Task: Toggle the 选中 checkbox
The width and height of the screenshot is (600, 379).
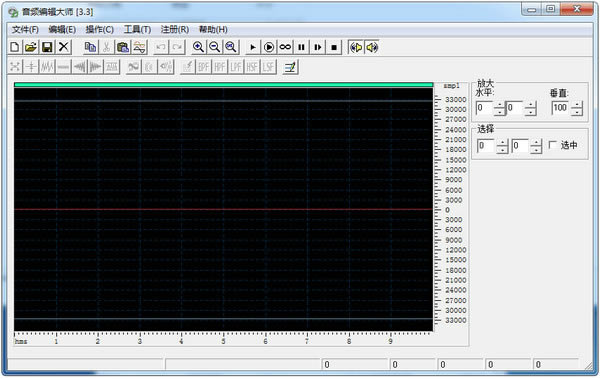Action: [x=553, y=145]
